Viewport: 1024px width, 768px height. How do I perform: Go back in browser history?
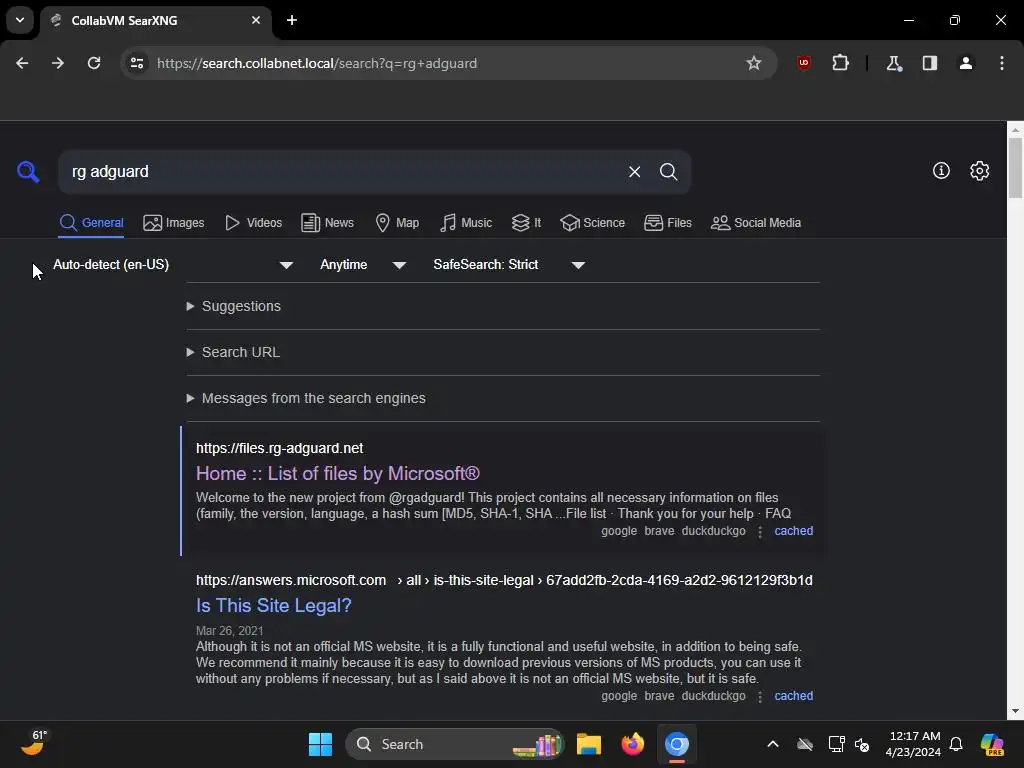pos(22,63)
